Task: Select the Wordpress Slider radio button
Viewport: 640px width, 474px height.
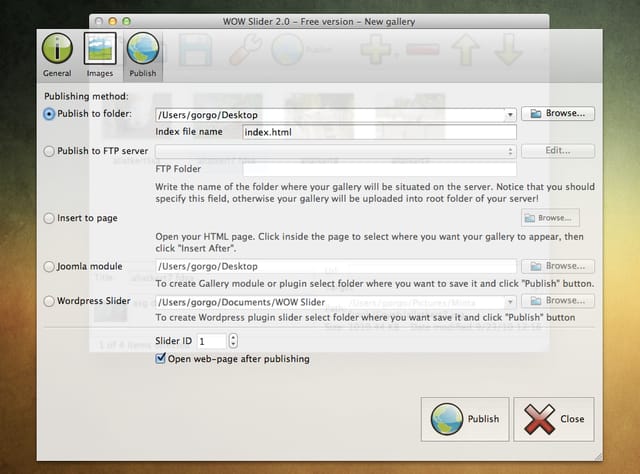Action: coord(49,301)
